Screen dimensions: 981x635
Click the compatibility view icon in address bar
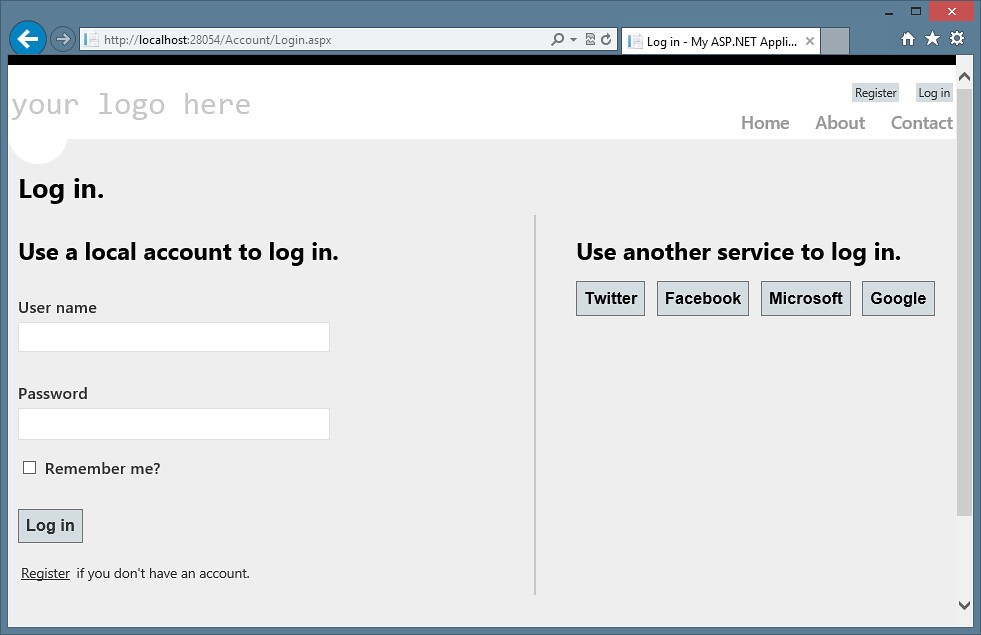tap(590, 40)
